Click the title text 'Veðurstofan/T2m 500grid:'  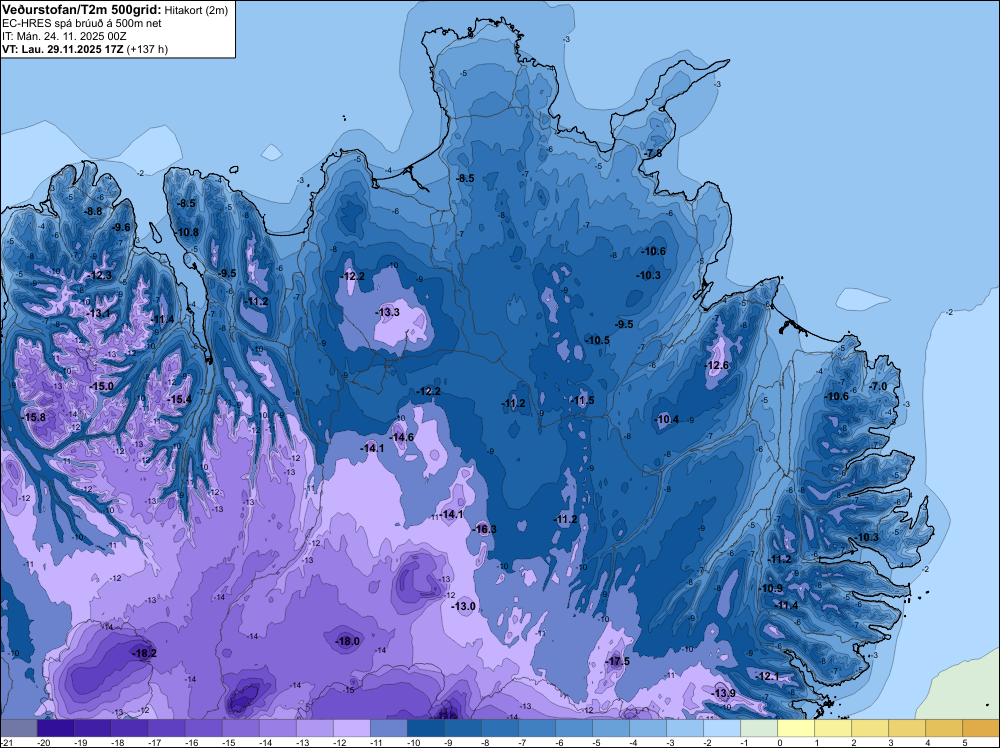[82, 9]
